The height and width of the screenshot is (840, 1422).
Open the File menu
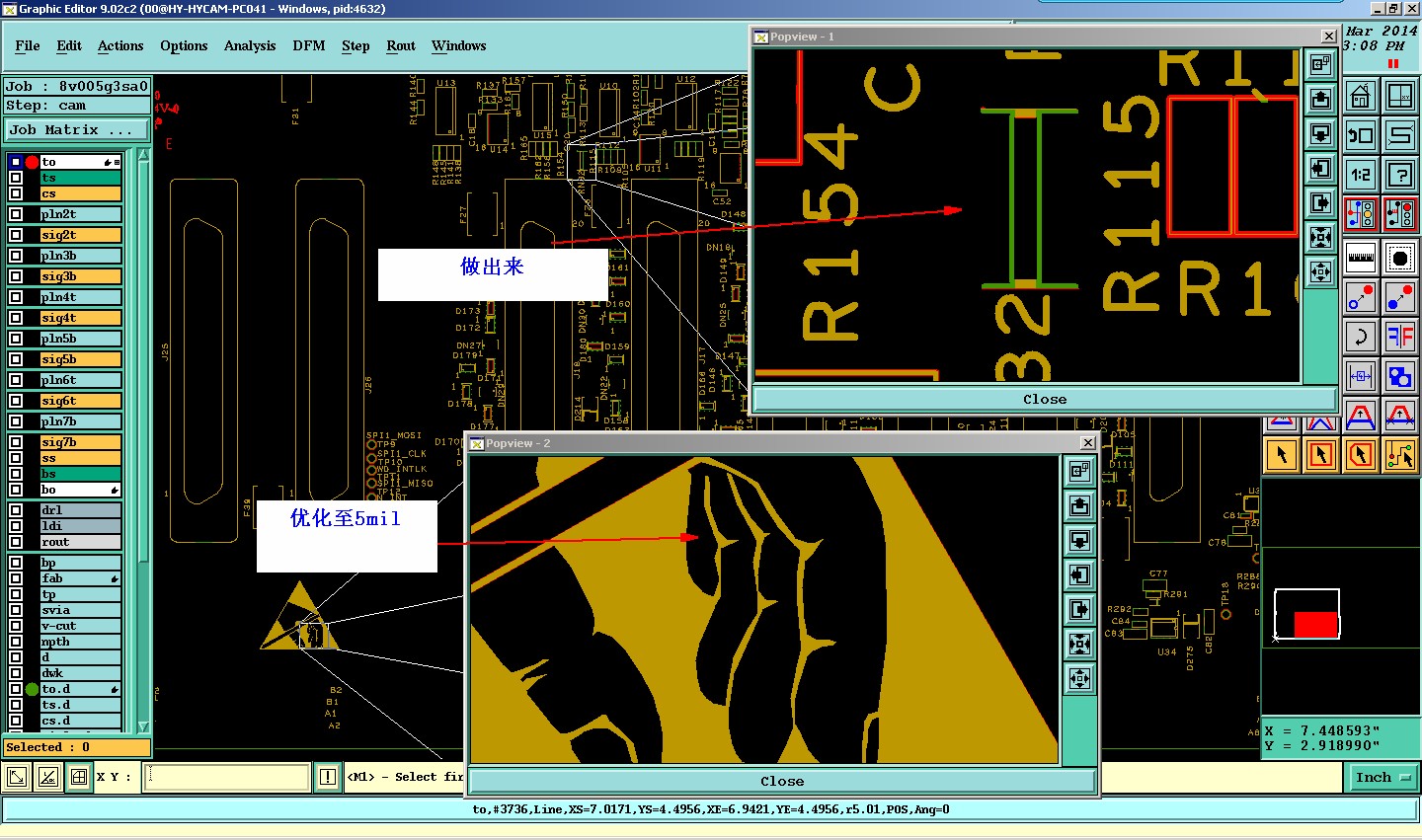pos(28,45)
